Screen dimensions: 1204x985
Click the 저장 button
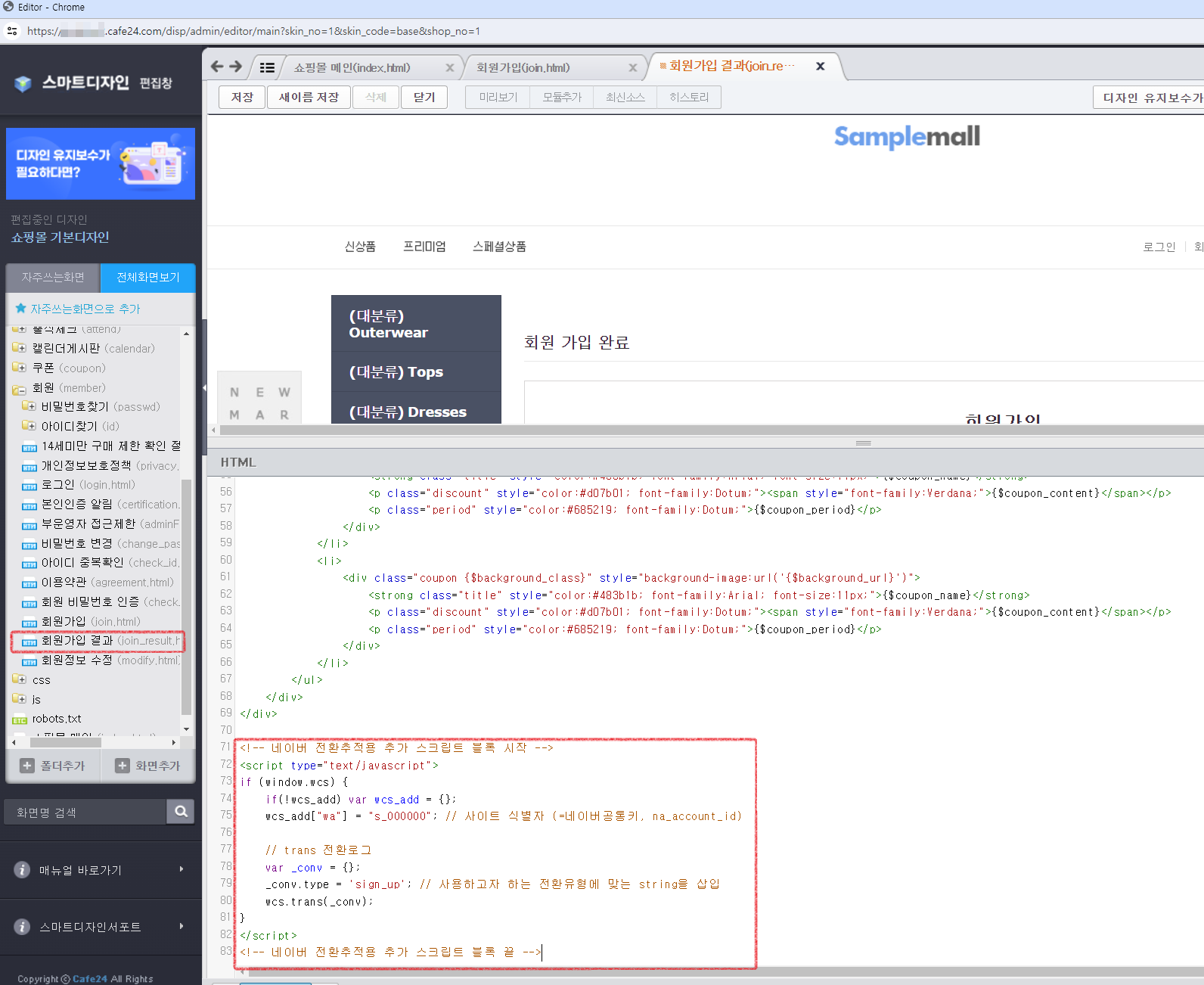click(242, 97)
